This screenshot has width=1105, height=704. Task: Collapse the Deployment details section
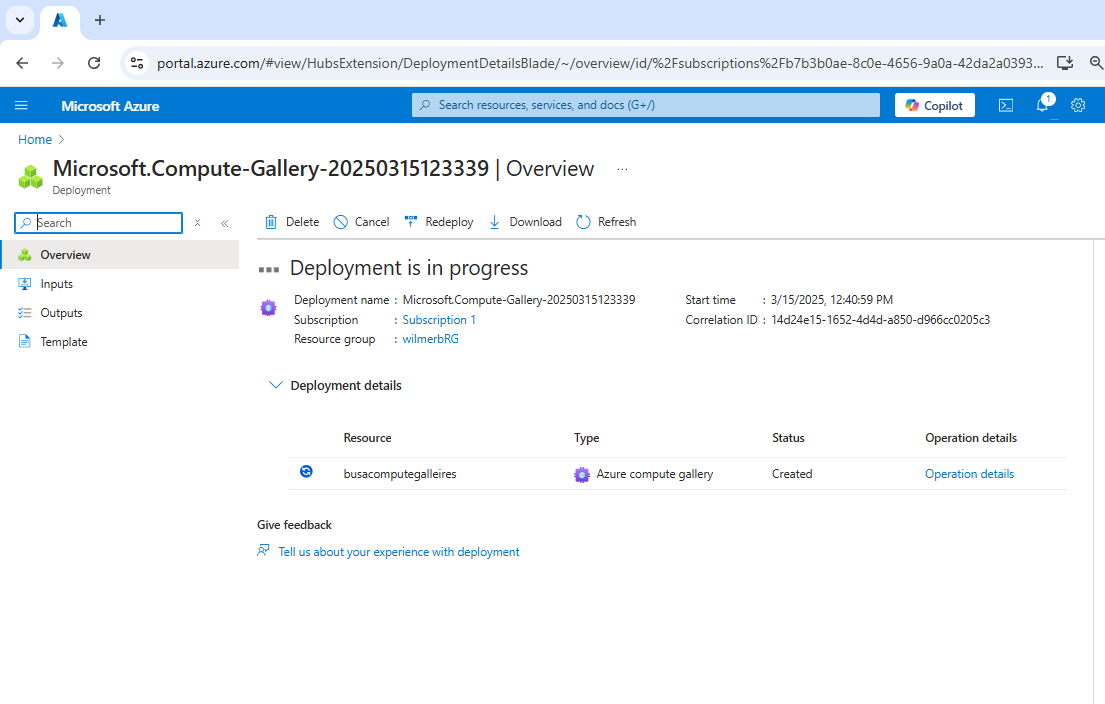click(x=276, y=385)
